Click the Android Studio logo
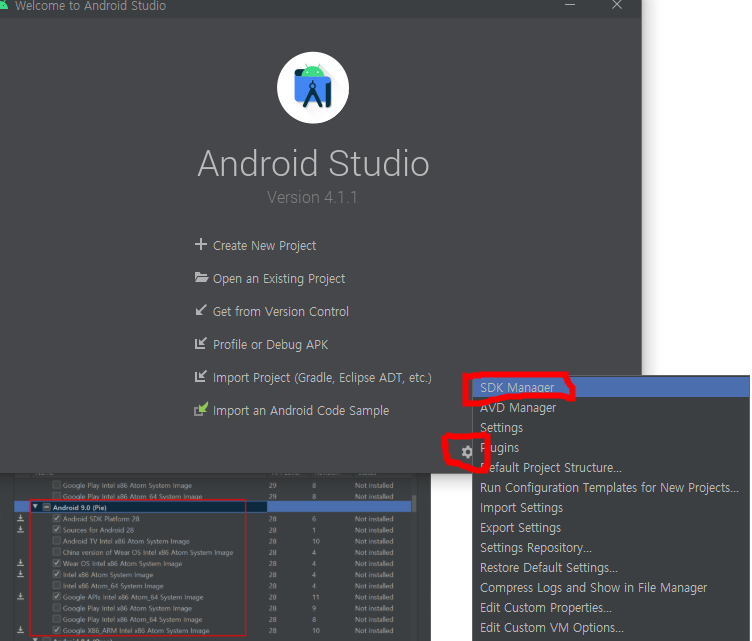 click(313, 88)
